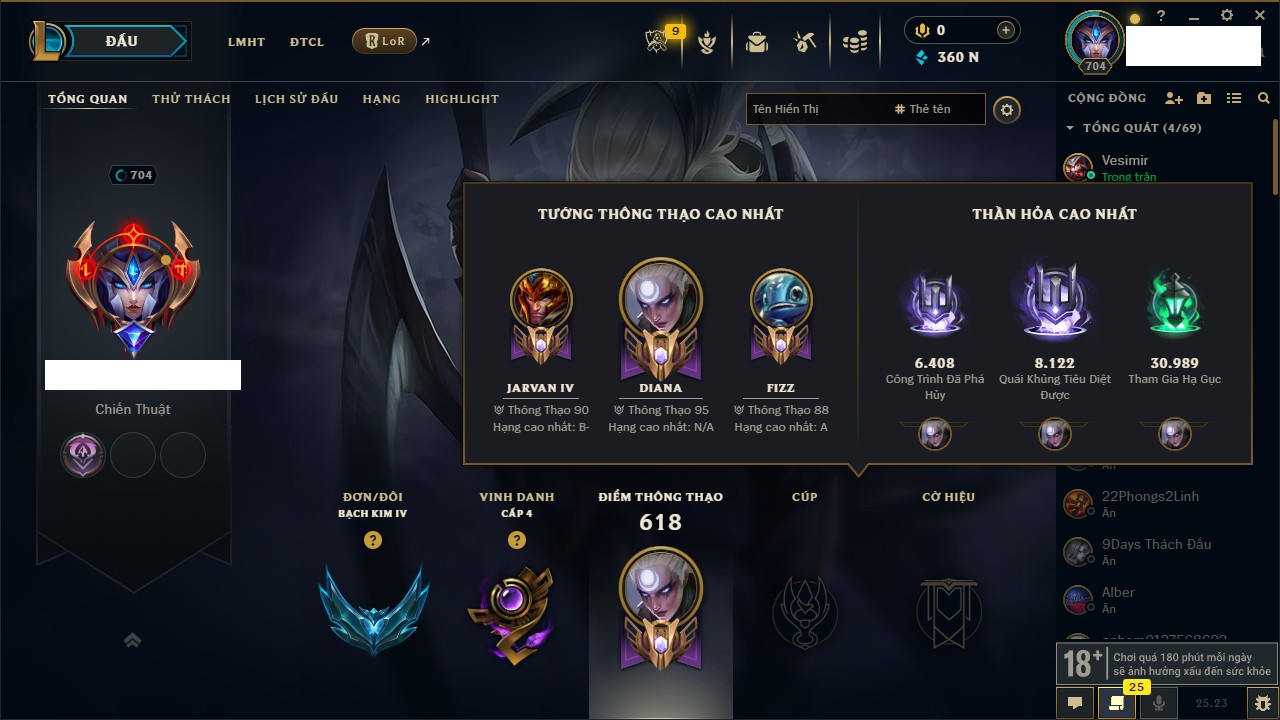Screen dimensions: 1280x720
Task: Open the profile search settings gear
Action: [x=1007, y=109]
